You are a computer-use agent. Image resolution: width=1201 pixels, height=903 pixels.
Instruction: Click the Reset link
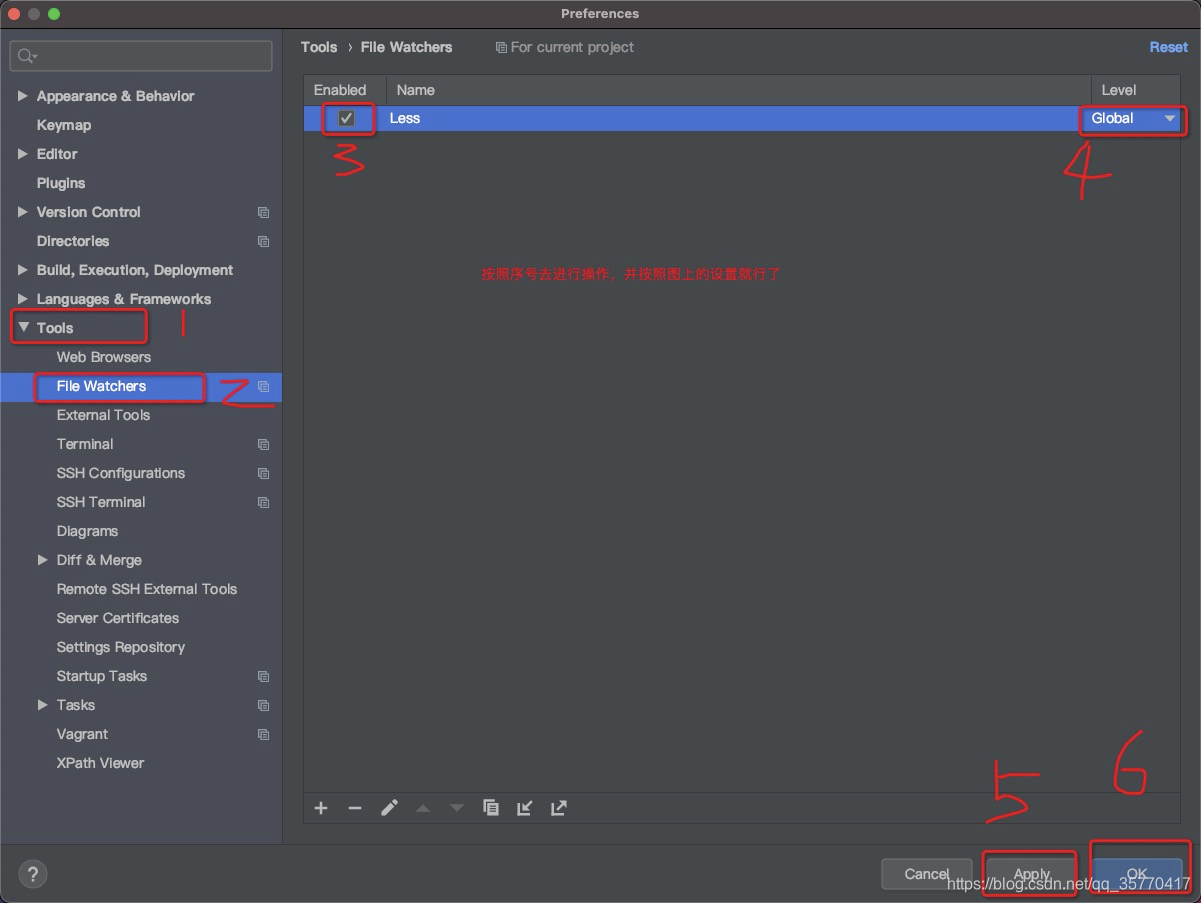point(1168,47)
